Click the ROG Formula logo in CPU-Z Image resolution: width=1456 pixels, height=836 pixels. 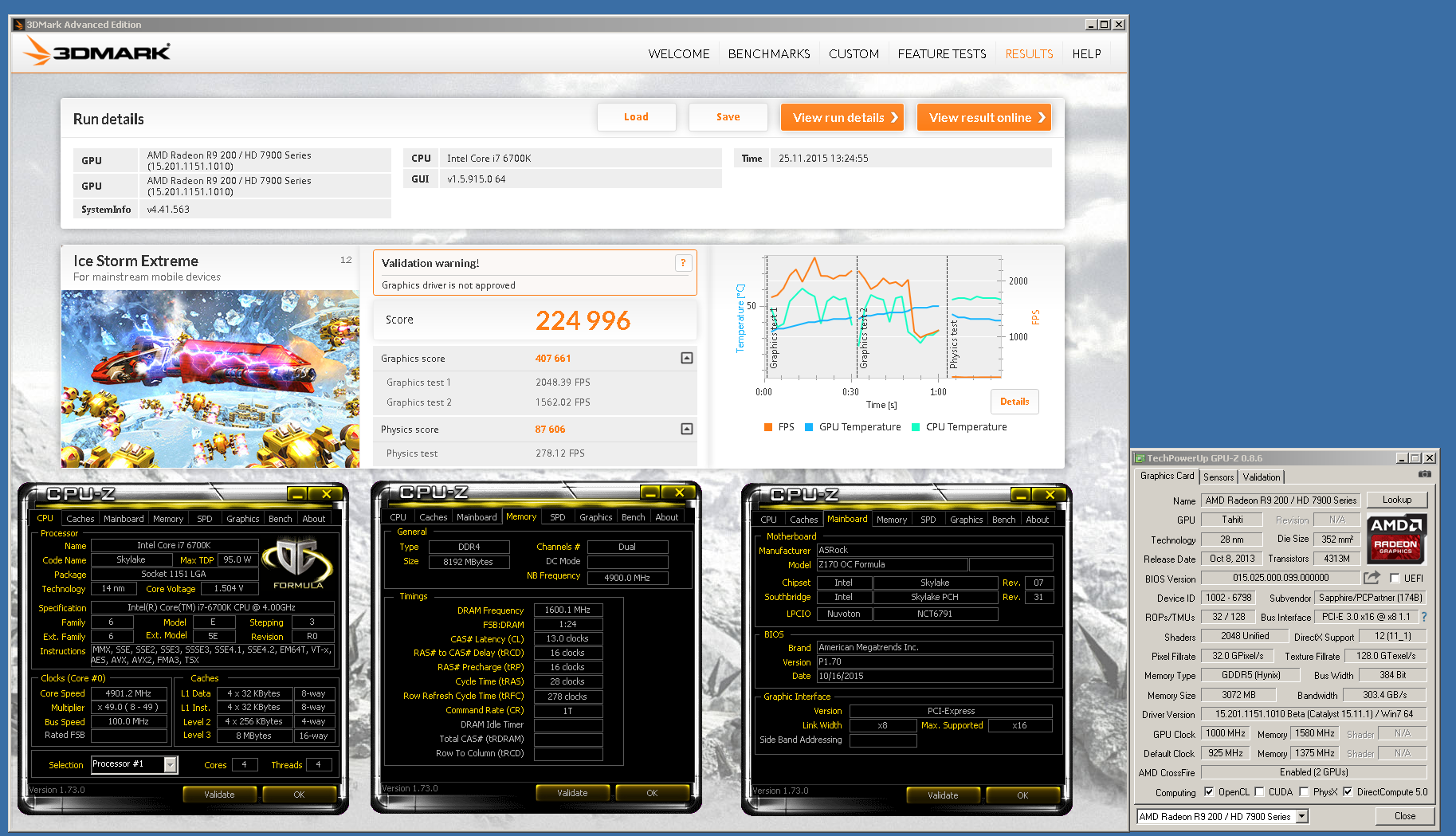[298, 563]
